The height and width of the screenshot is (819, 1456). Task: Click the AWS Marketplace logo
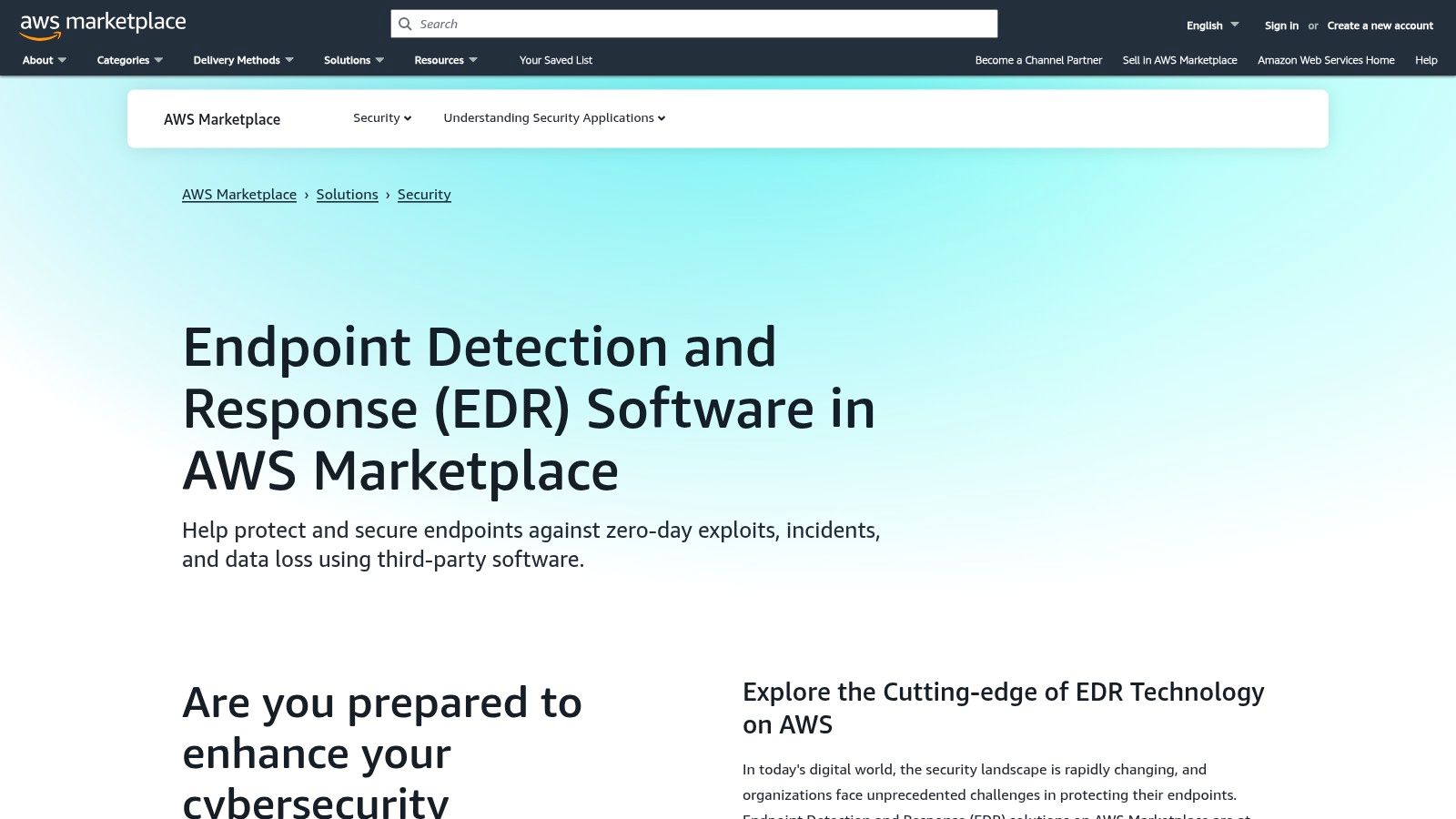(x=103, y=25)
